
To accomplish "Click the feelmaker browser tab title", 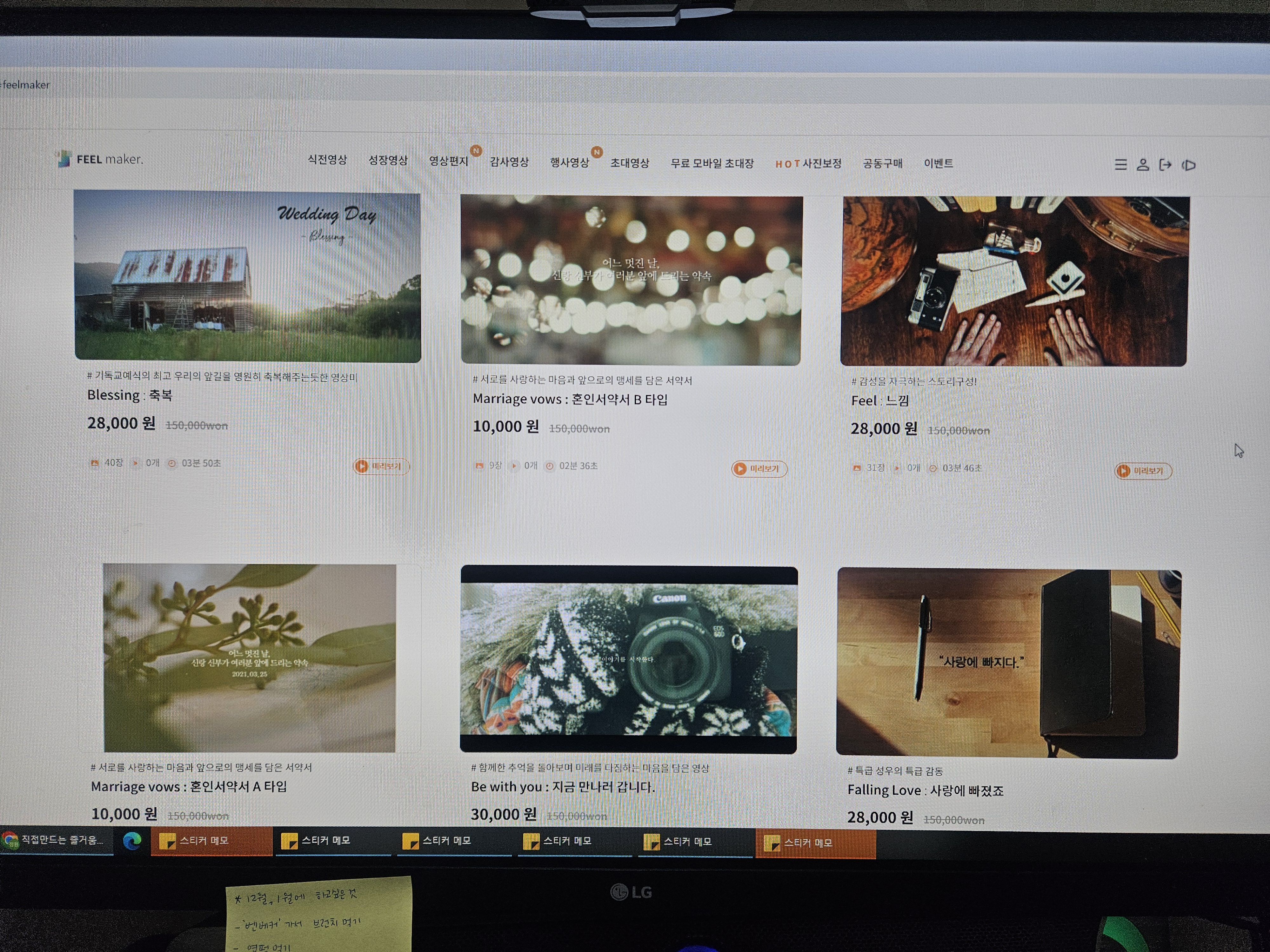I will click(25, 85).
